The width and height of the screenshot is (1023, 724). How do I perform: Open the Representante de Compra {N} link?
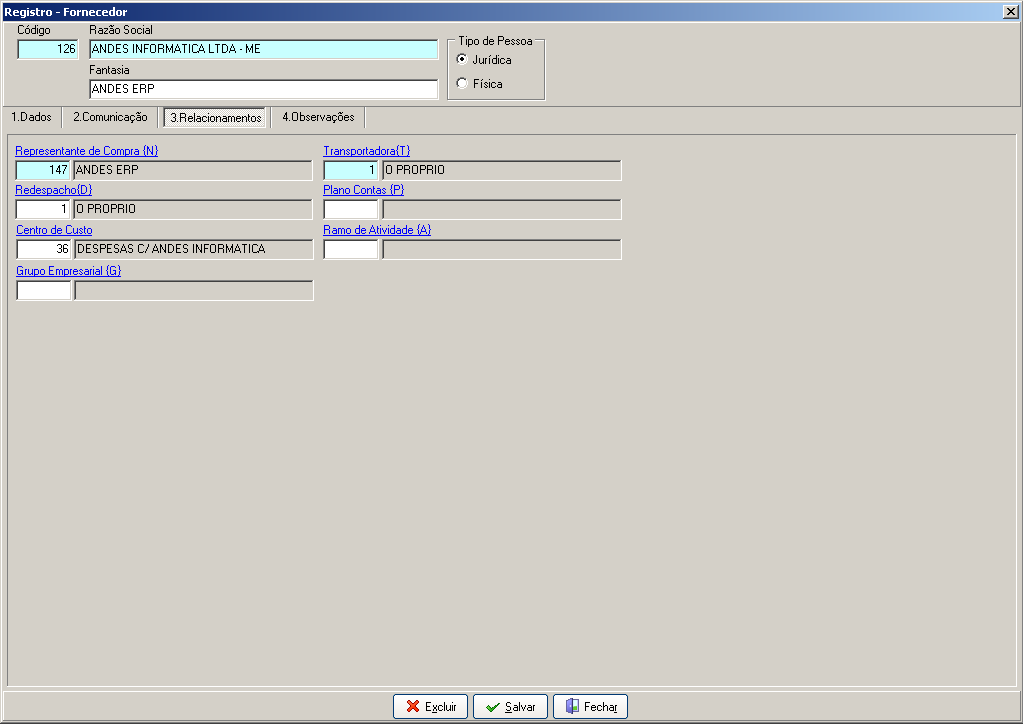(x=87, y=151)
